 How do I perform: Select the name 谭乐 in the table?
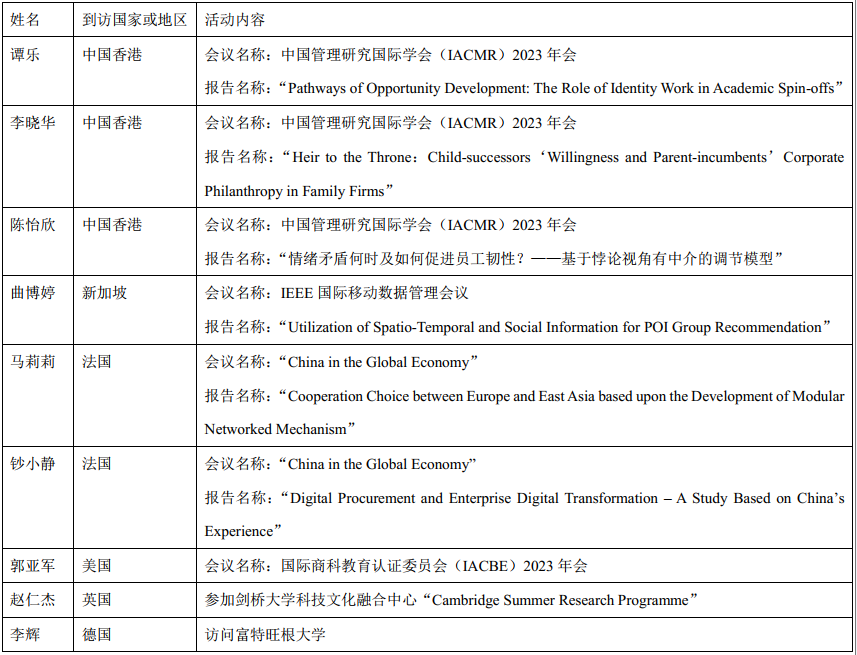tap(25, 54)
